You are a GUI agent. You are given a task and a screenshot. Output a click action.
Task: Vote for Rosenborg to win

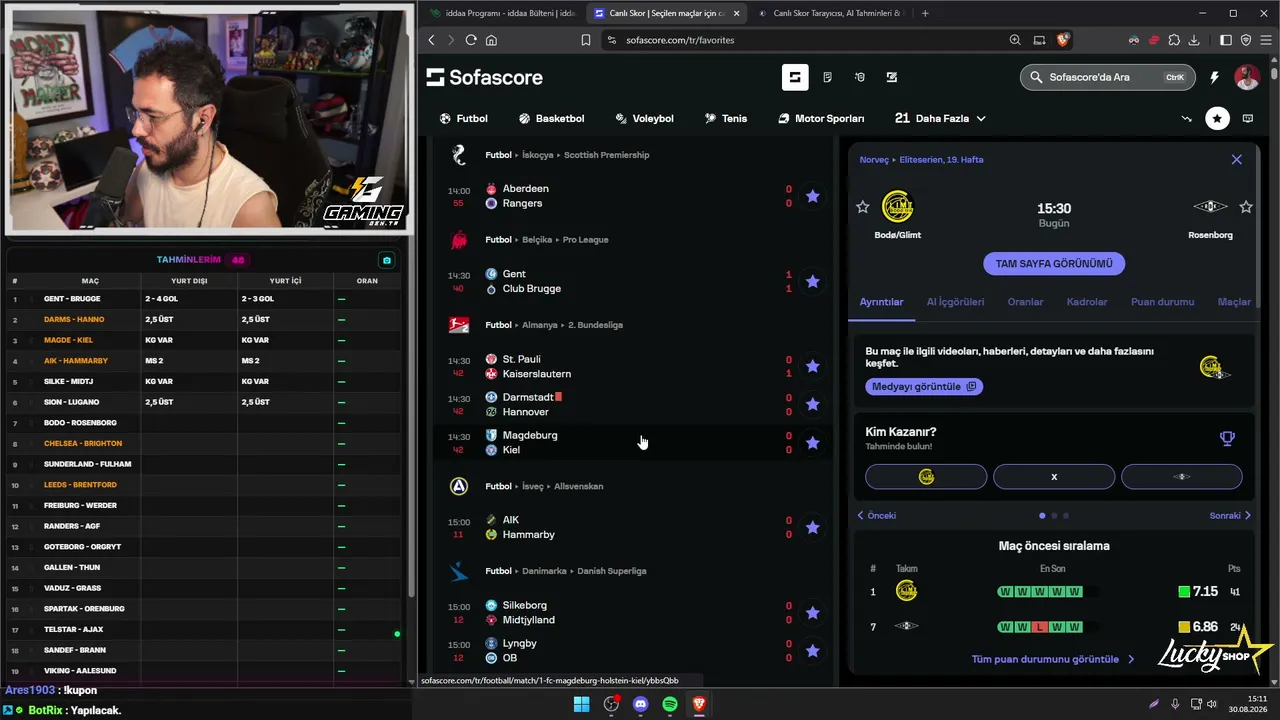pyautogui.click(x=1182, y=477)
